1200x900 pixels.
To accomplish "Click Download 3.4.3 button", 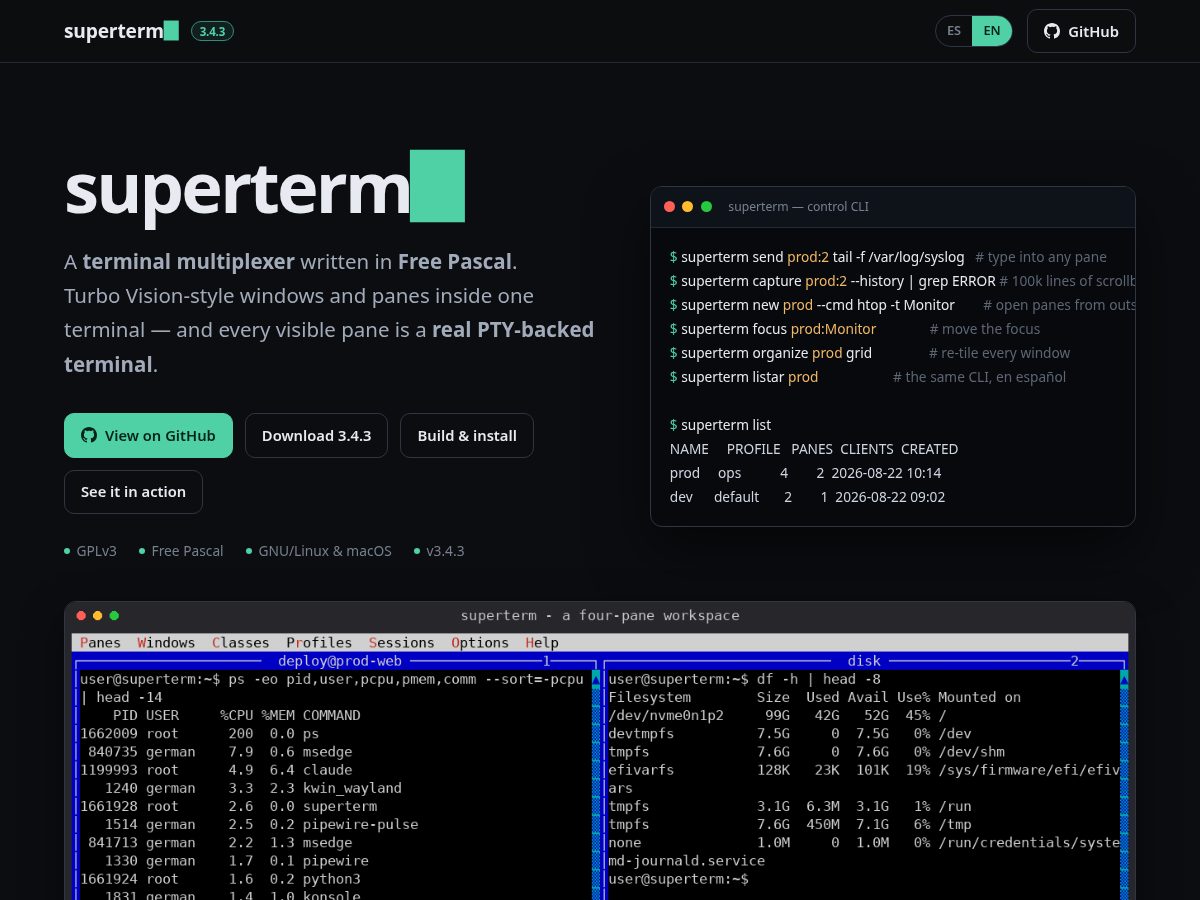I will click(x=316, y=436).
